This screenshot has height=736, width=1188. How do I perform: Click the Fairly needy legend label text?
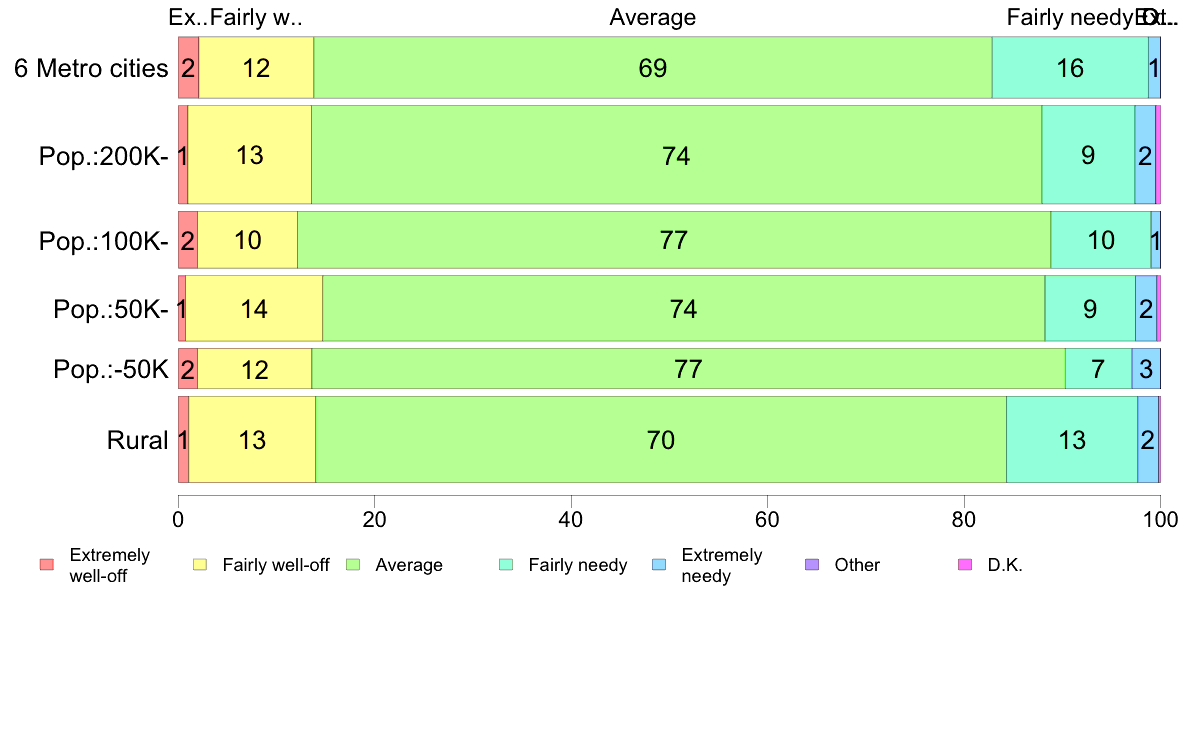click(578, 565)
